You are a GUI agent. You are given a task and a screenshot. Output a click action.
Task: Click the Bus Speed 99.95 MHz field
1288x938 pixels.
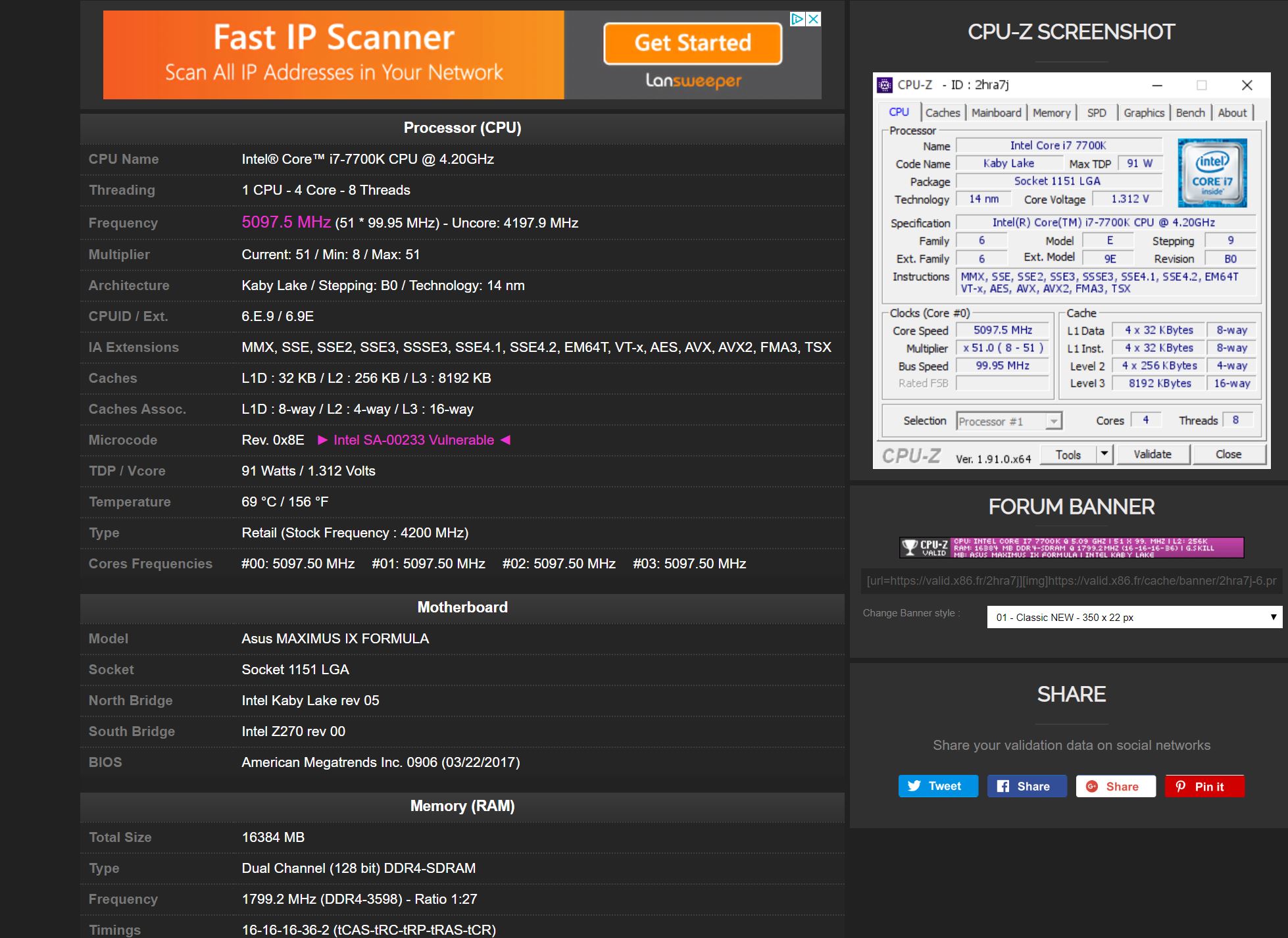(1003, 366)
